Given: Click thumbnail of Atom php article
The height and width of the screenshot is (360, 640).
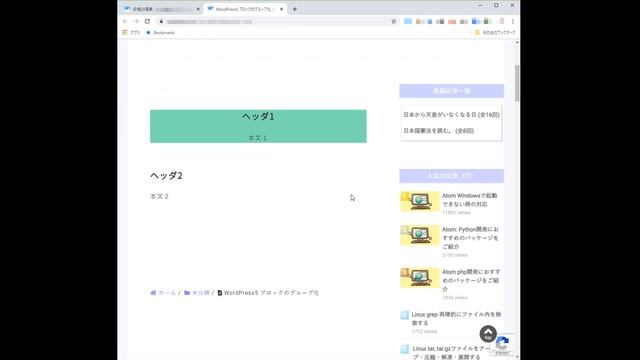Looking at the screenshot, I should 420,278.
